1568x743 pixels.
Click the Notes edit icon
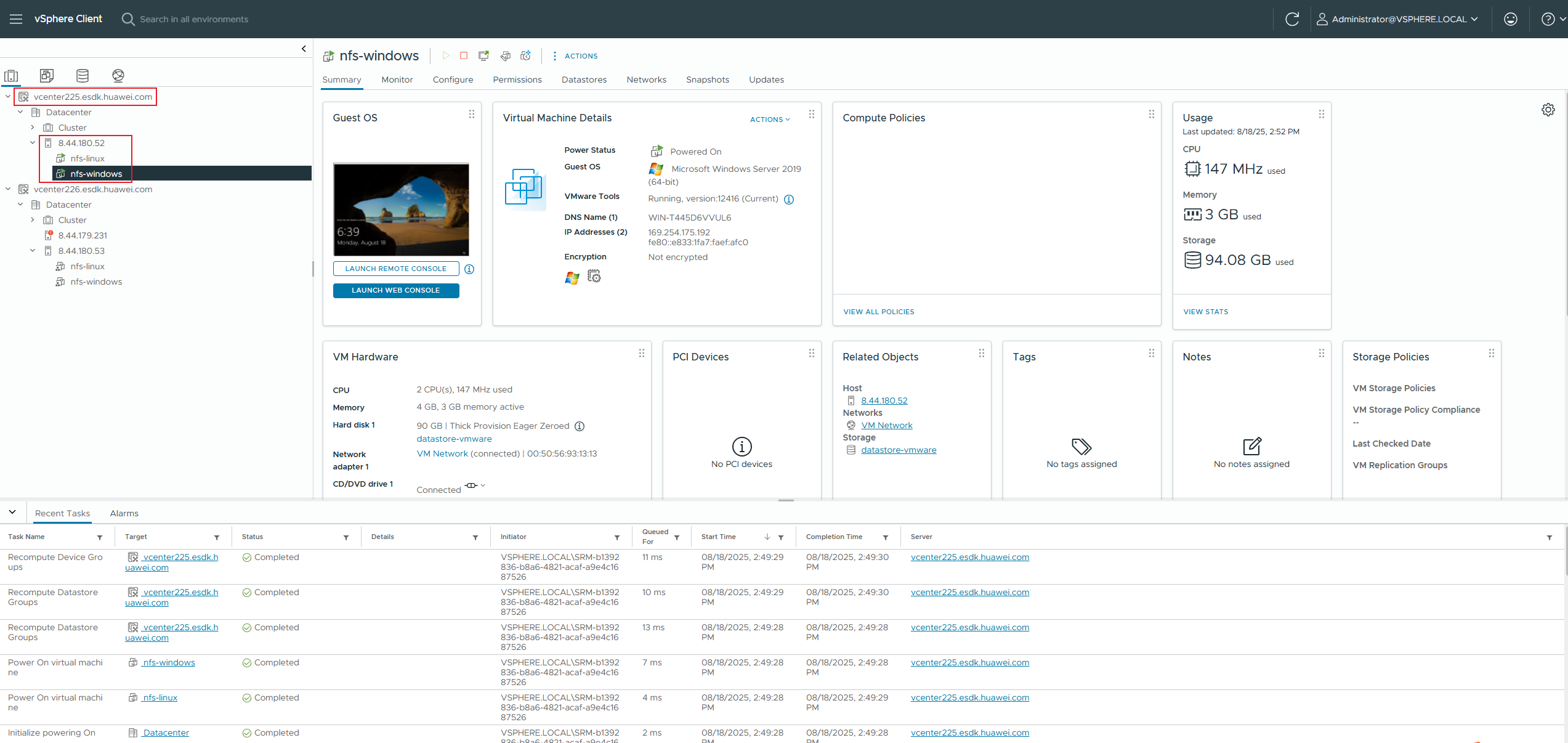[1252, 446]
